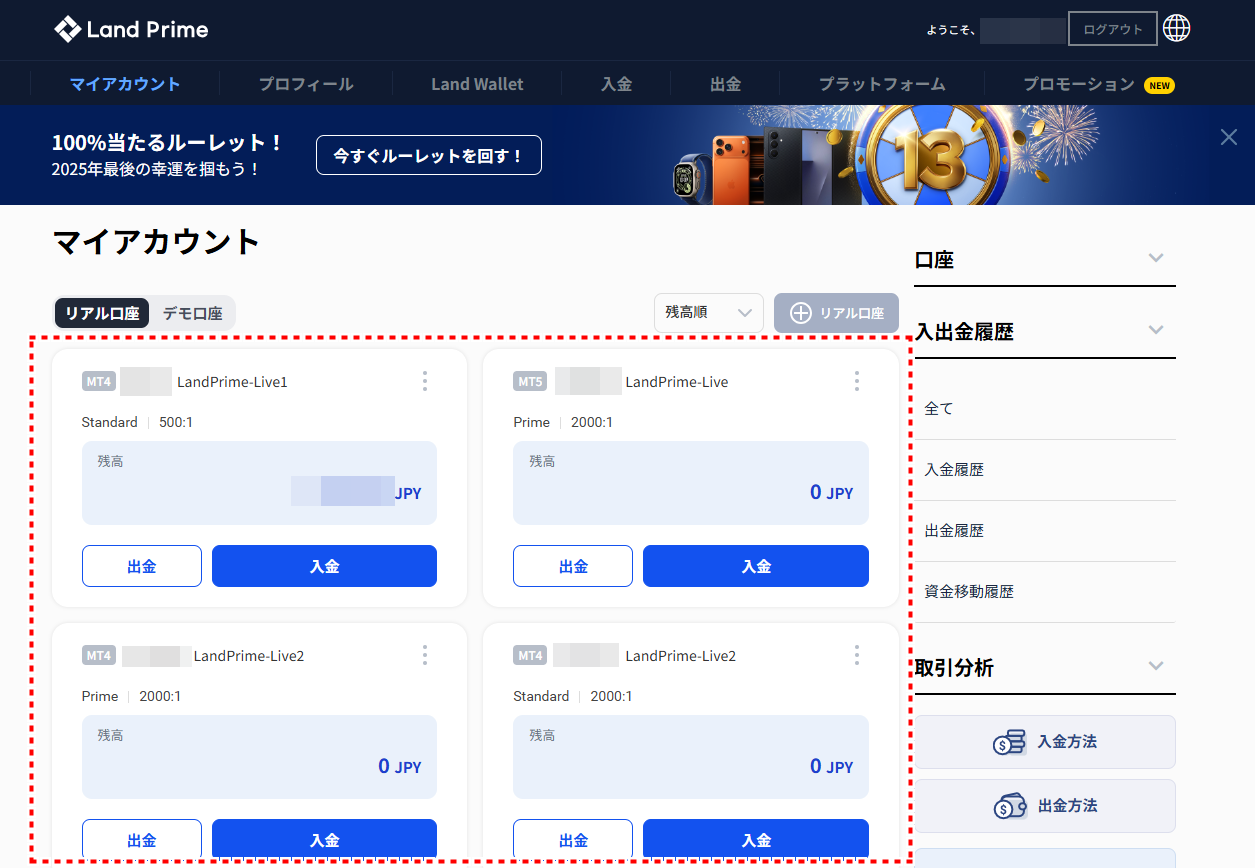Click 入金 on MT5 LandPrime-Live card
Viewport: 1255px width, 868px height.
pos(756,566)
